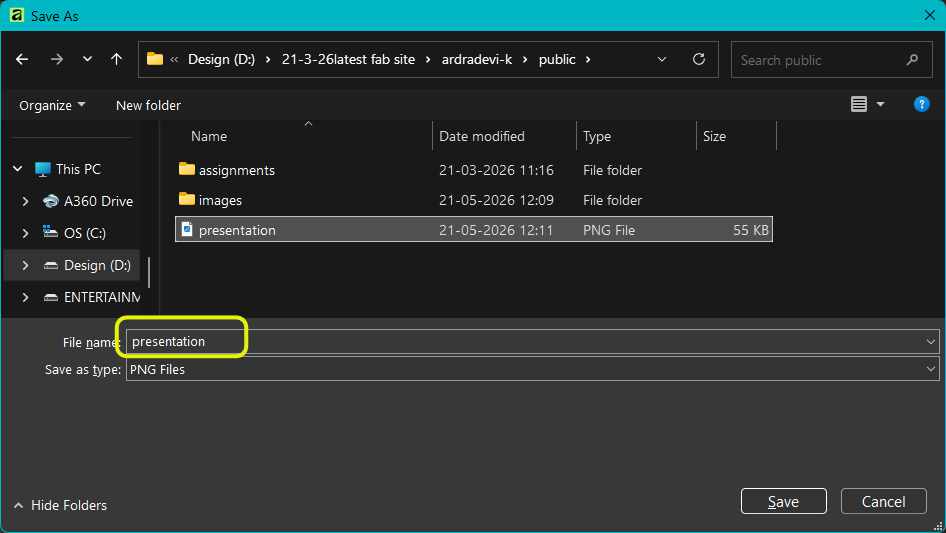Expand the OS (C:) node
Image resolution: width=946 pixels, height=533 pixels.
click(x=25, y=233)
